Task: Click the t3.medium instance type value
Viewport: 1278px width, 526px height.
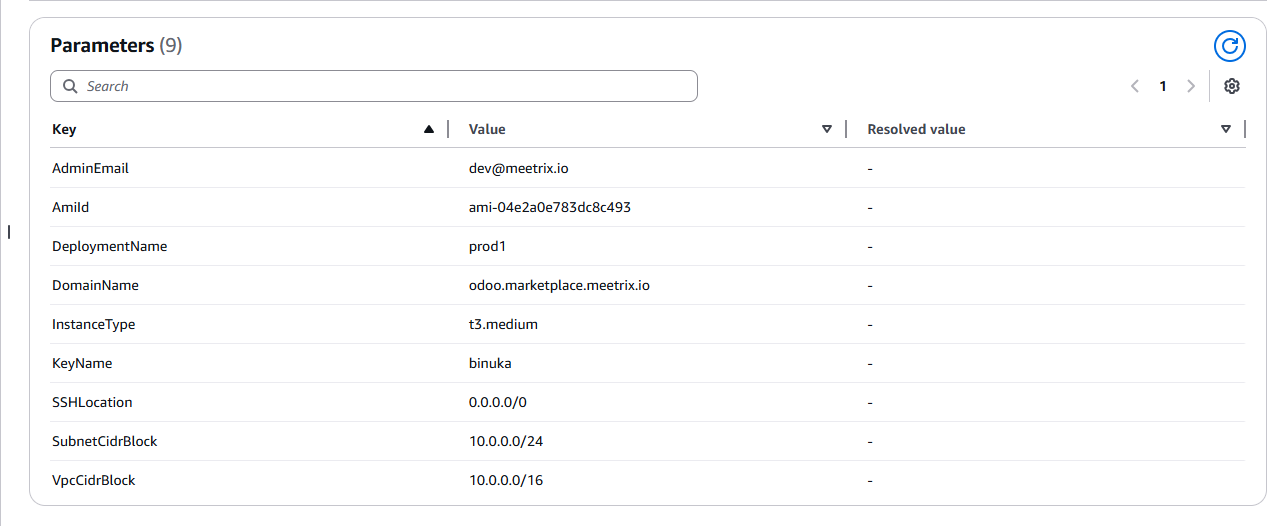Action: click(x=504, y=324)
